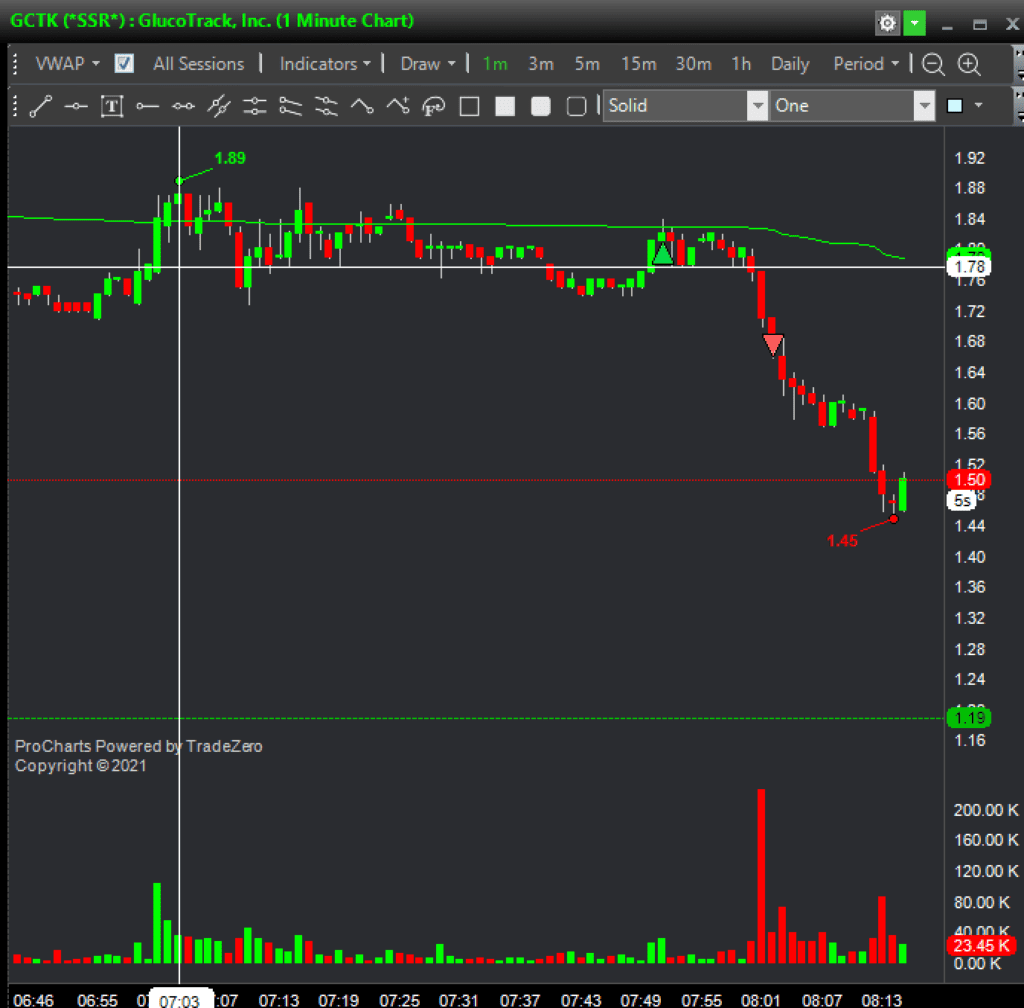The width and height of the screenshot is (1024, 1008).
Task: Click the green buy triangle marker on chart
Action: coord(662,254)
